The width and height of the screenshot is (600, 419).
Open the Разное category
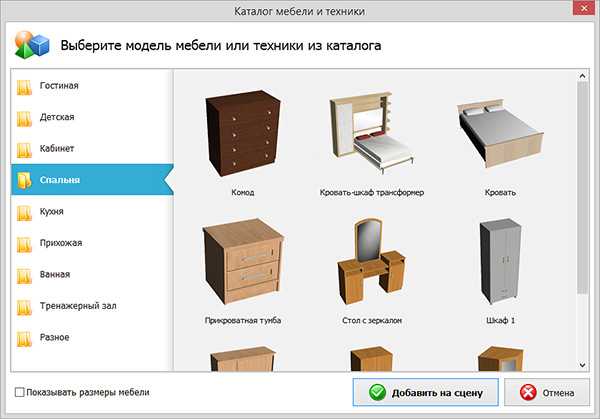tap(54, 337)
